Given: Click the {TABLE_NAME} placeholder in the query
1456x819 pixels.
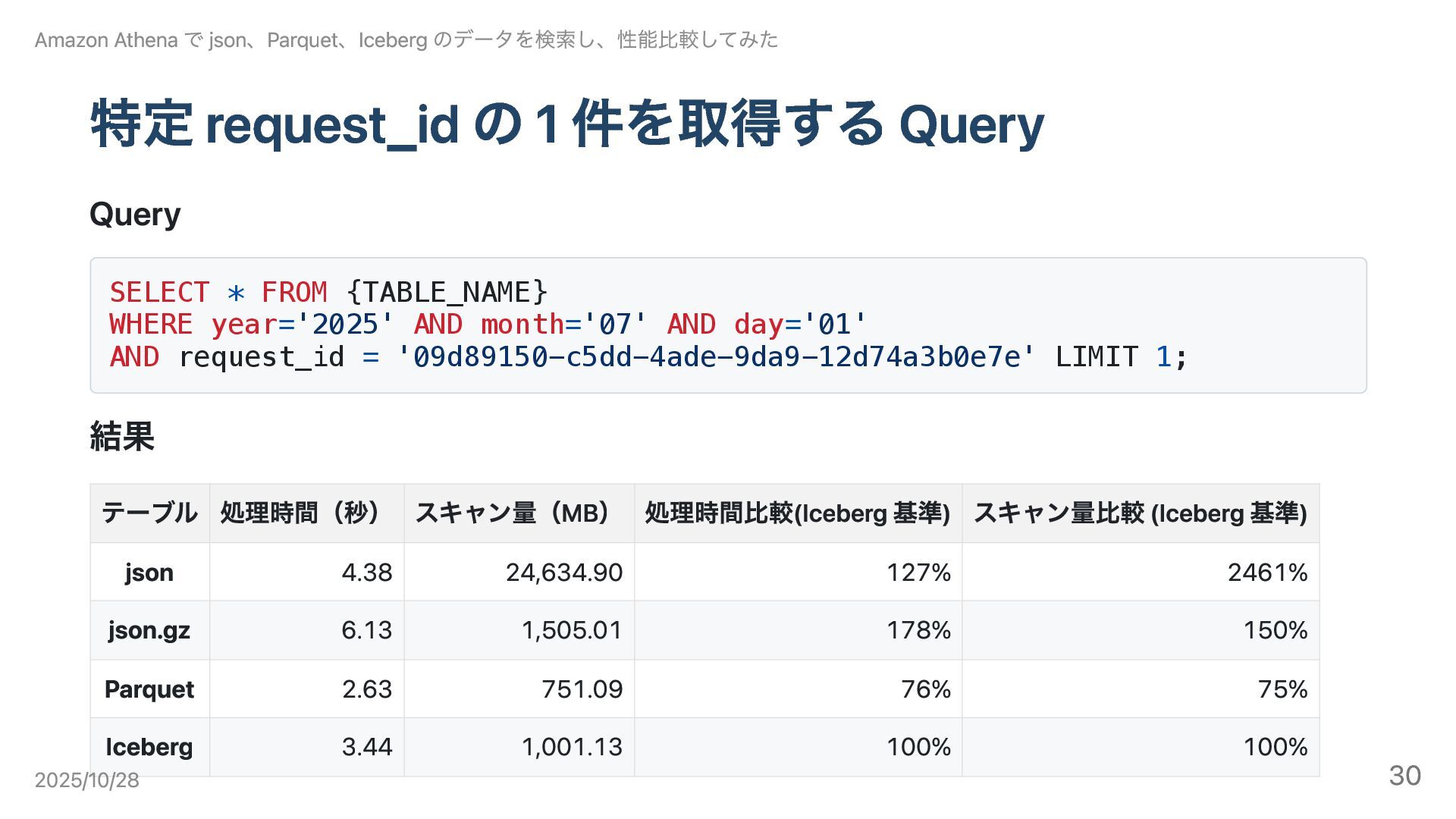Looking at the screenshot, I should coord(446,292).
